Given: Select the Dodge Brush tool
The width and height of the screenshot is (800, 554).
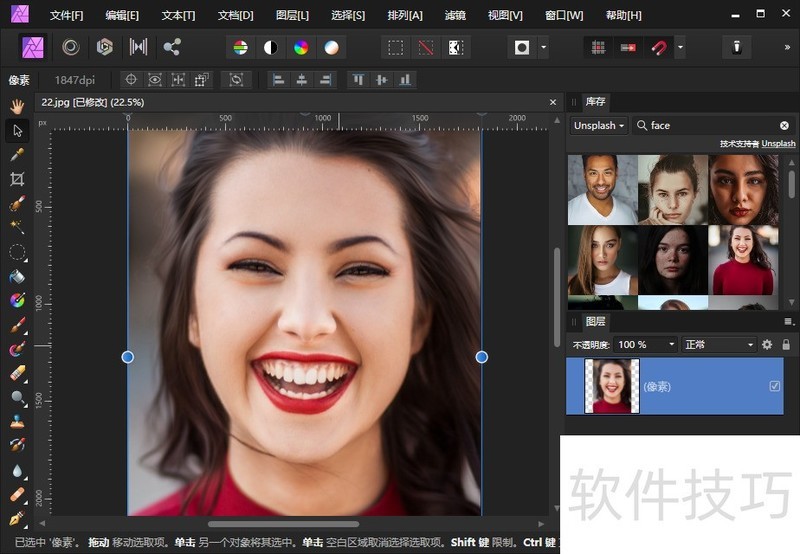Looking at the screenshot, I should click(17, 397).
